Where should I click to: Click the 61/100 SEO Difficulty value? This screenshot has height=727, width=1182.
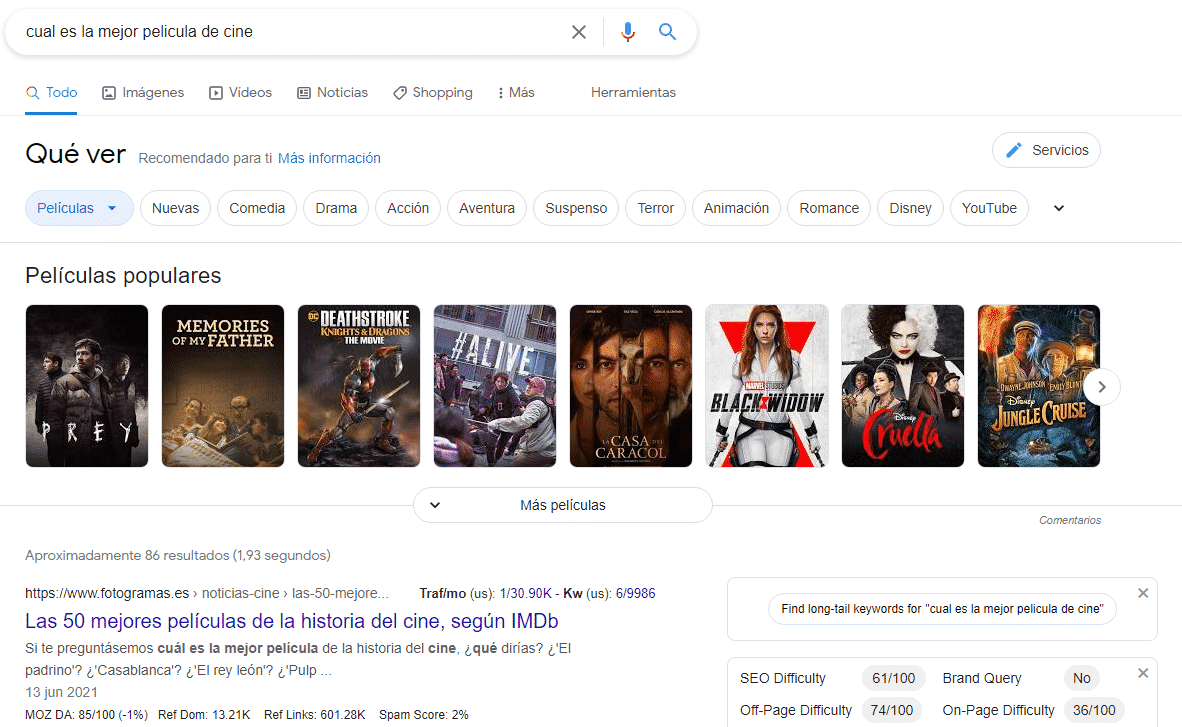tap(893, 678)
